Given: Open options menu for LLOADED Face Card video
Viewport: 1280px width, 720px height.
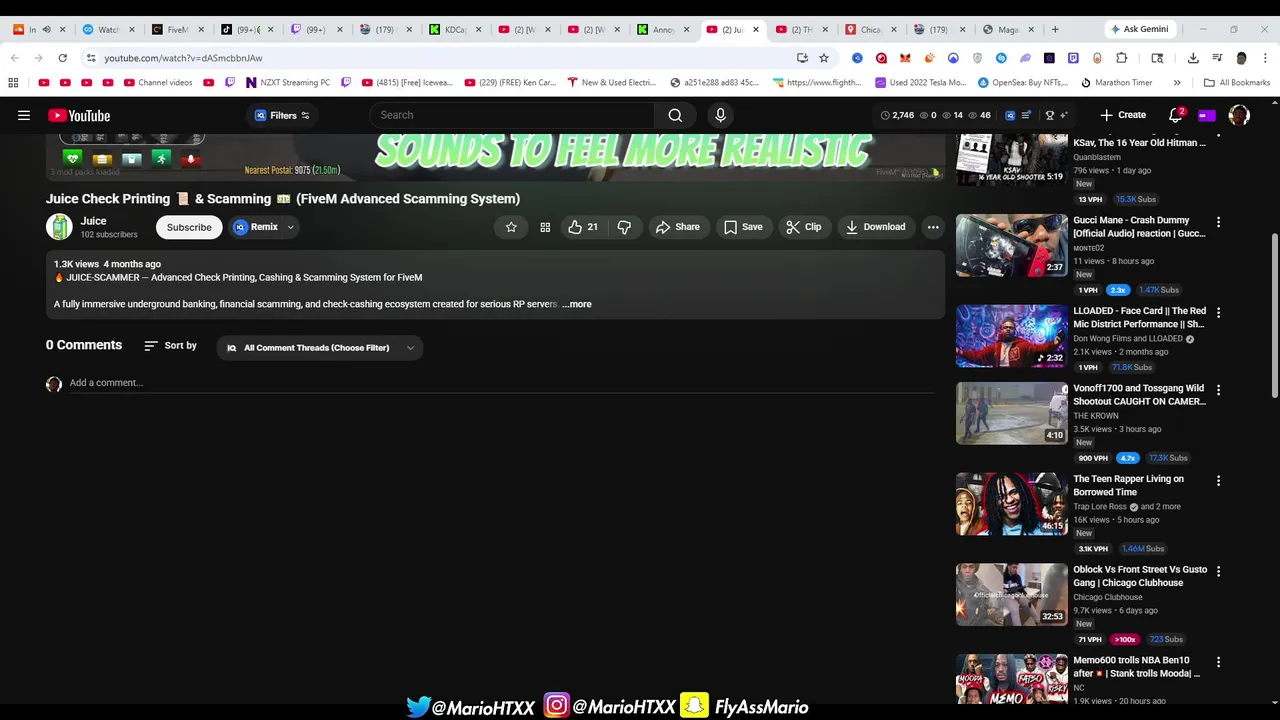Looking at the screenshot, I should coord(1218,313).
